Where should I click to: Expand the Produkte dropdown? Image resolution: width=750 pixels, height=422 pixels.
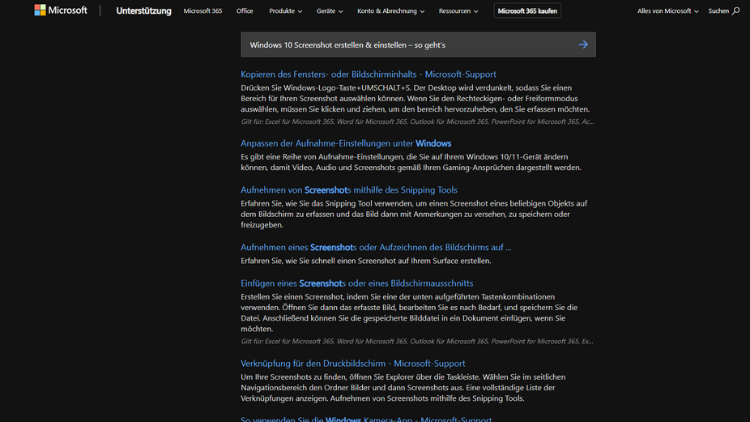(285, 11)
